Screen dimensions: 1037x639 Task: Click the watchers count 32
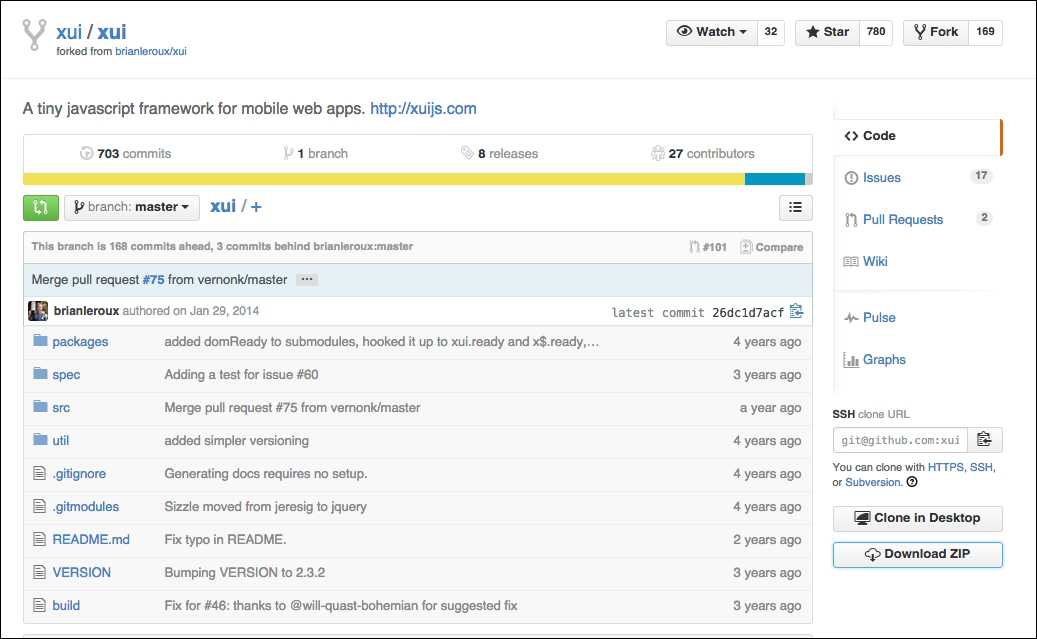[770, 32]
